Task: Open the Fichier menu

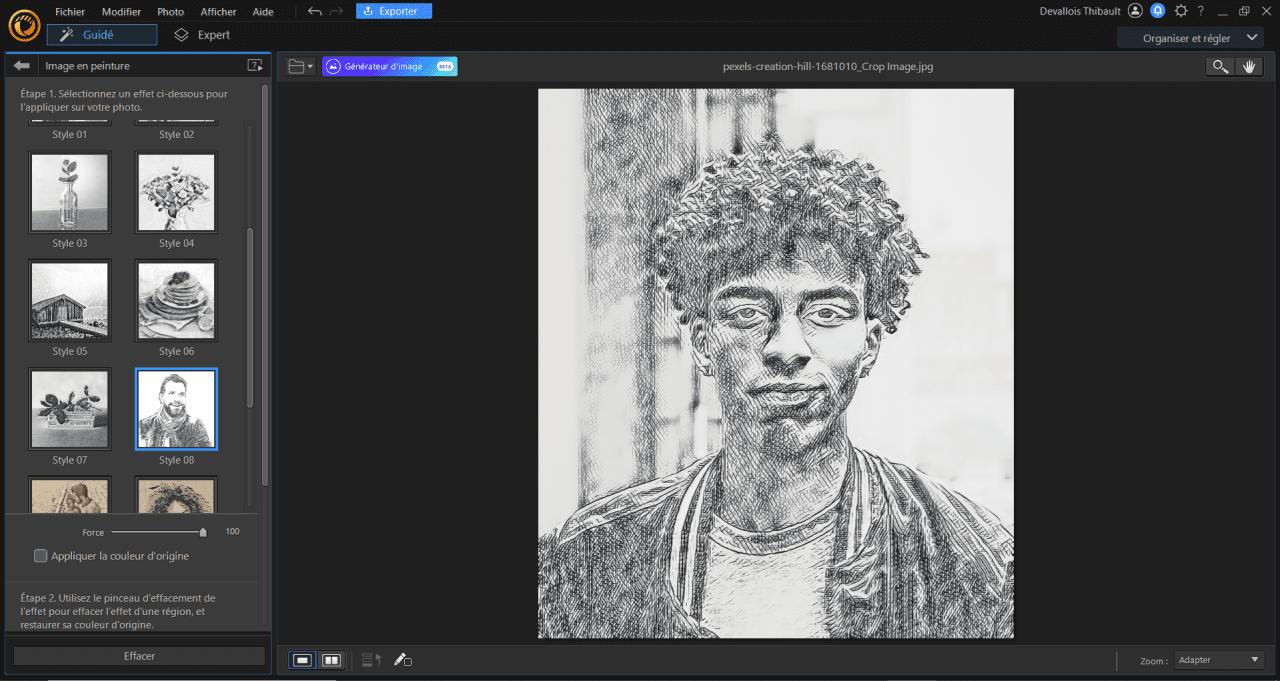Action: point(70,11)
